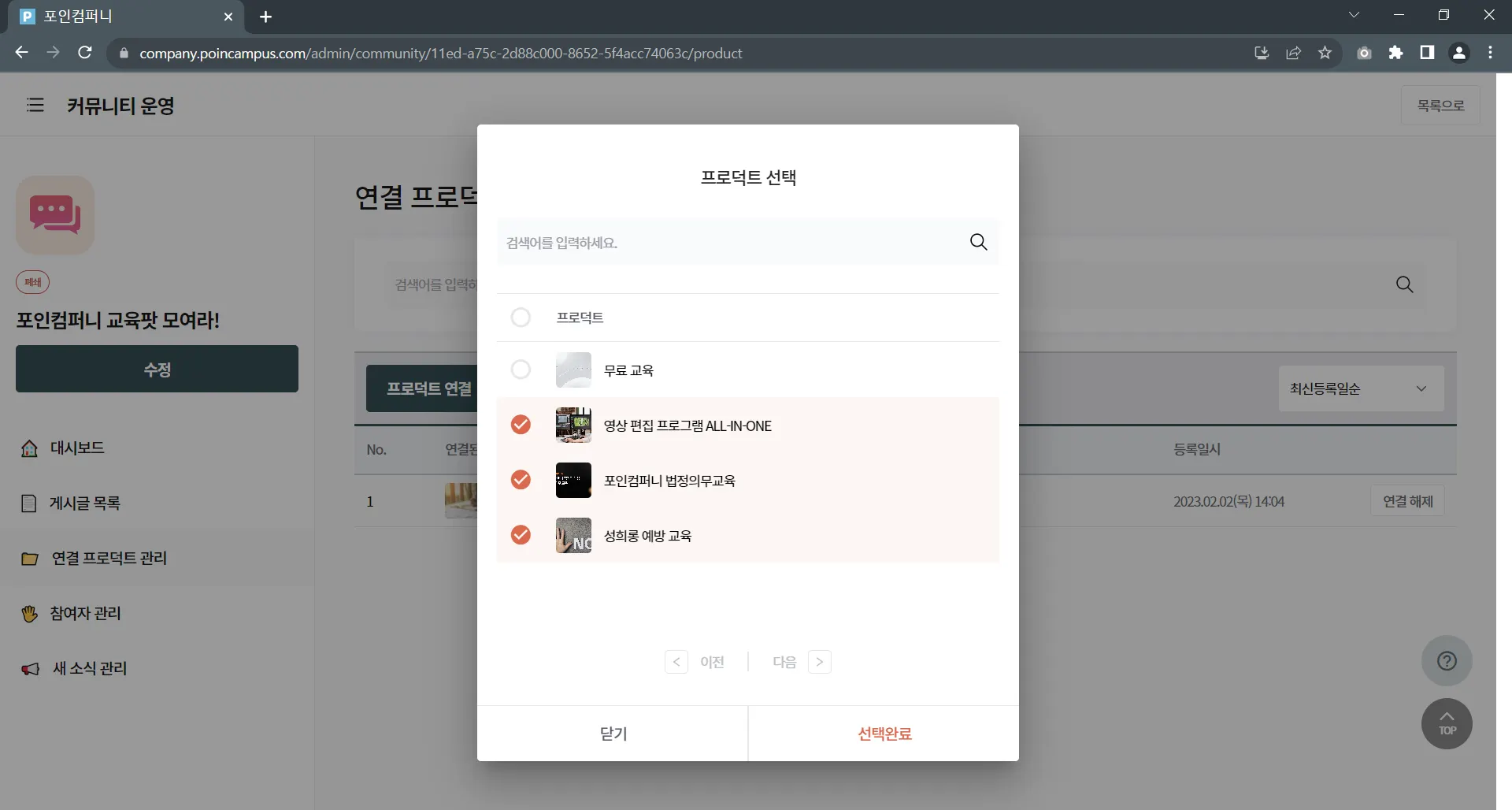Click the browser back arrow
The height and width of the screenshot is (810, 1512).
[x=21, y=53]
